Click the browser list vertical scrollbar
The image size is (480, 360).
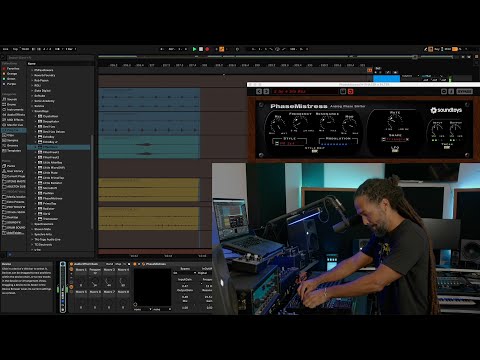click(x=92, y=182)
